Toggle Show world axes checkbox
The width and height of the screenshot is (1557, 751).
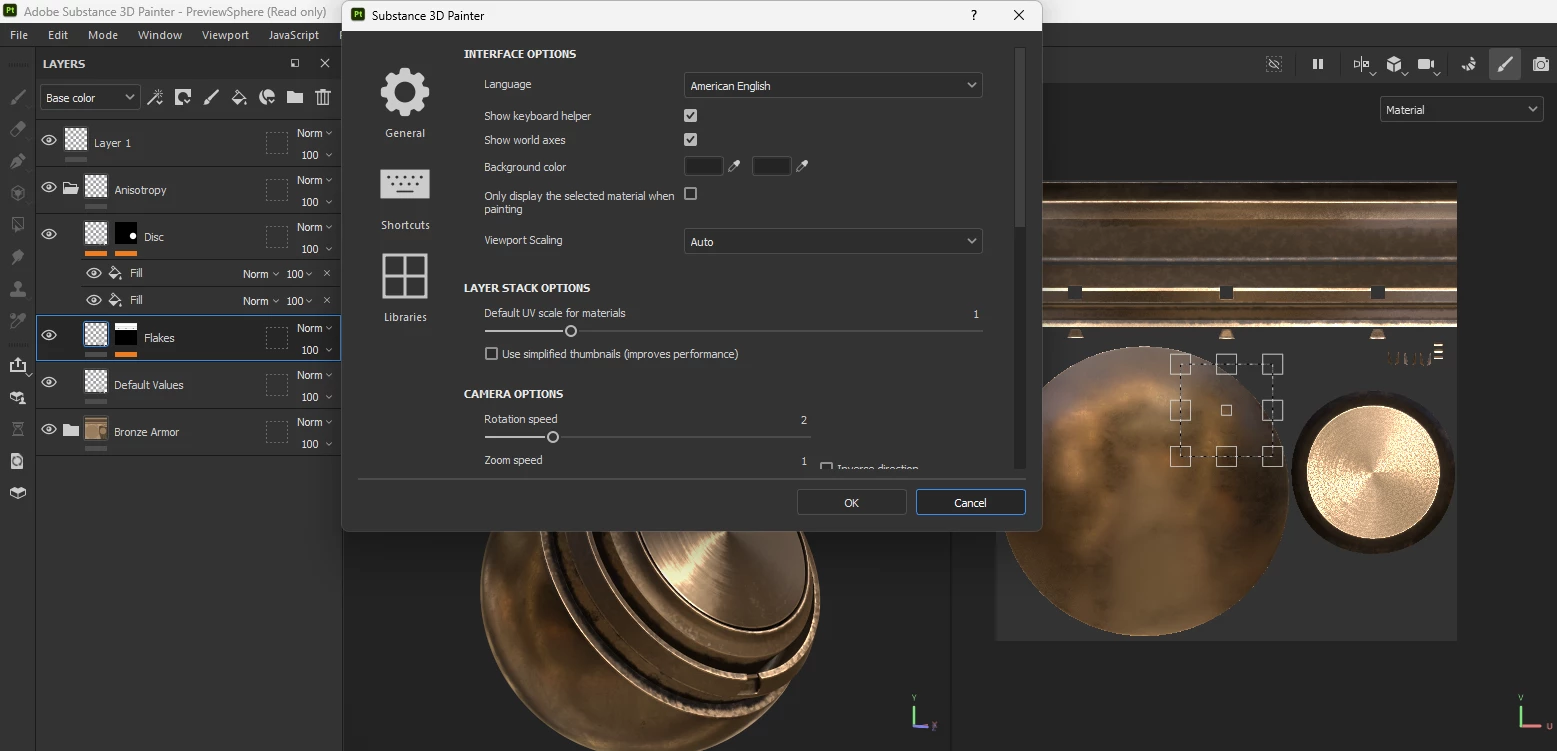click(690, 140)
